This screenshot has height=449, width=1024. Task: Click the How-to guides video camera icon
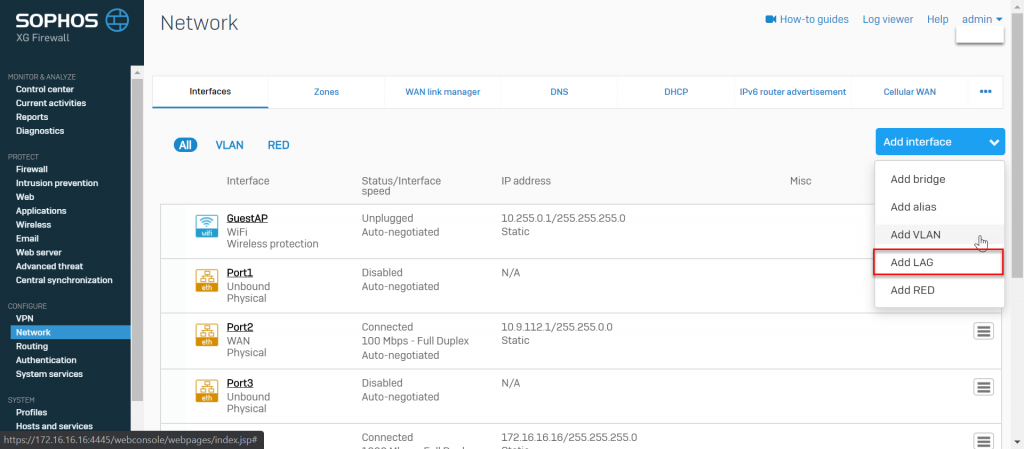[771, 20]
